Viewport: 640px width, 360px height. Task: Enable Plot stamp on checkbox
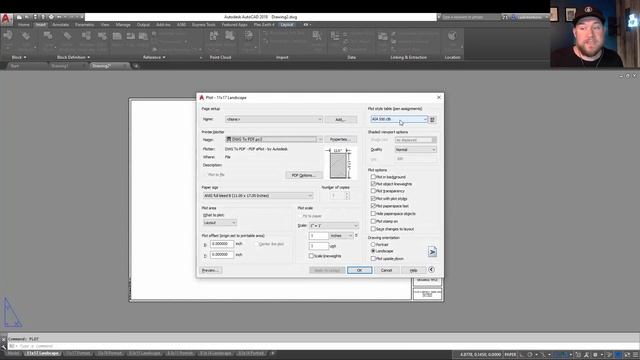[373, 221]
